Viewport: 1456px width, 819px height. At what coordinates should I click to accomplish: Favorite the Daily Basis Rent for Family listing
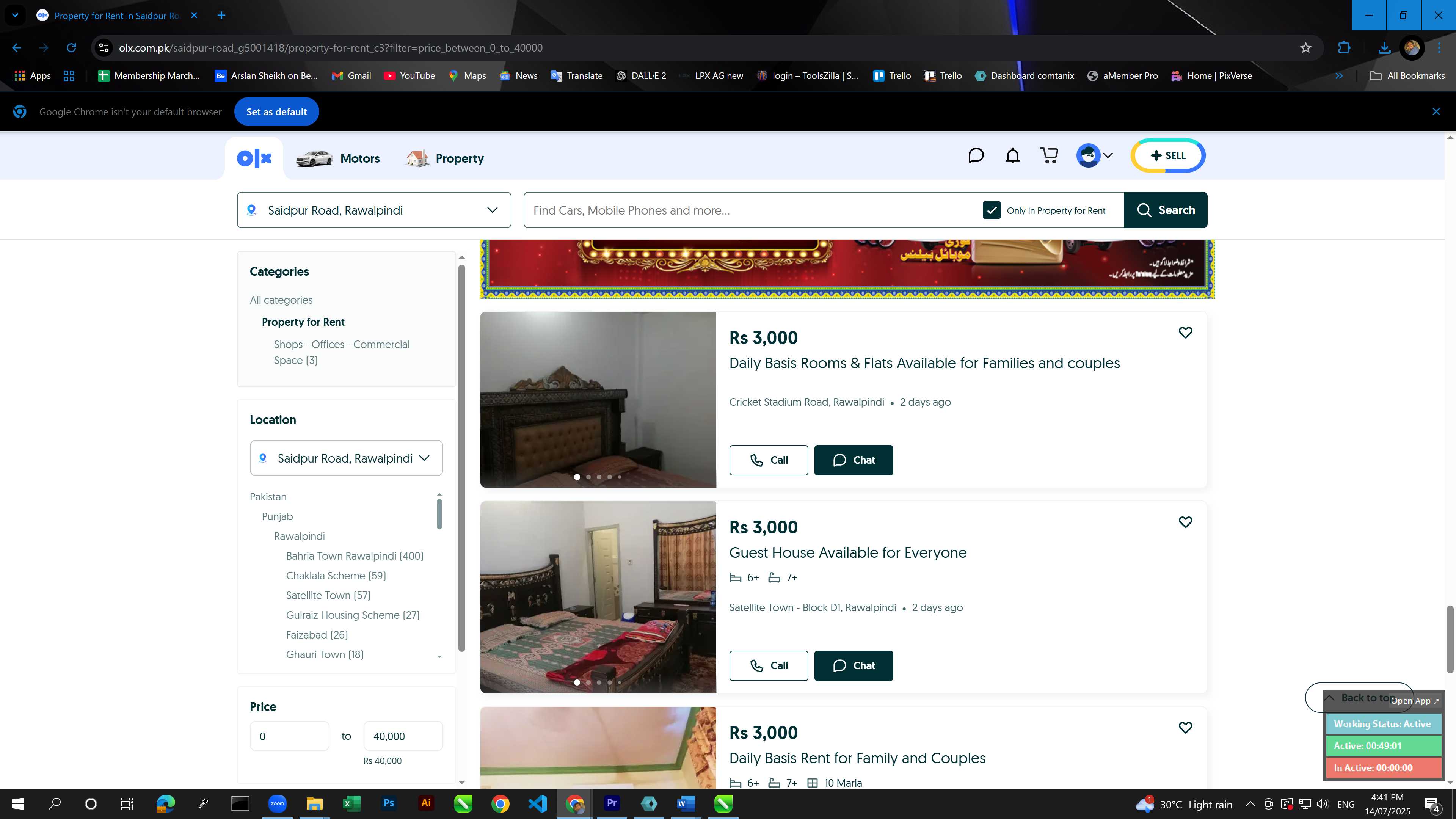[x=1185, y=728]
